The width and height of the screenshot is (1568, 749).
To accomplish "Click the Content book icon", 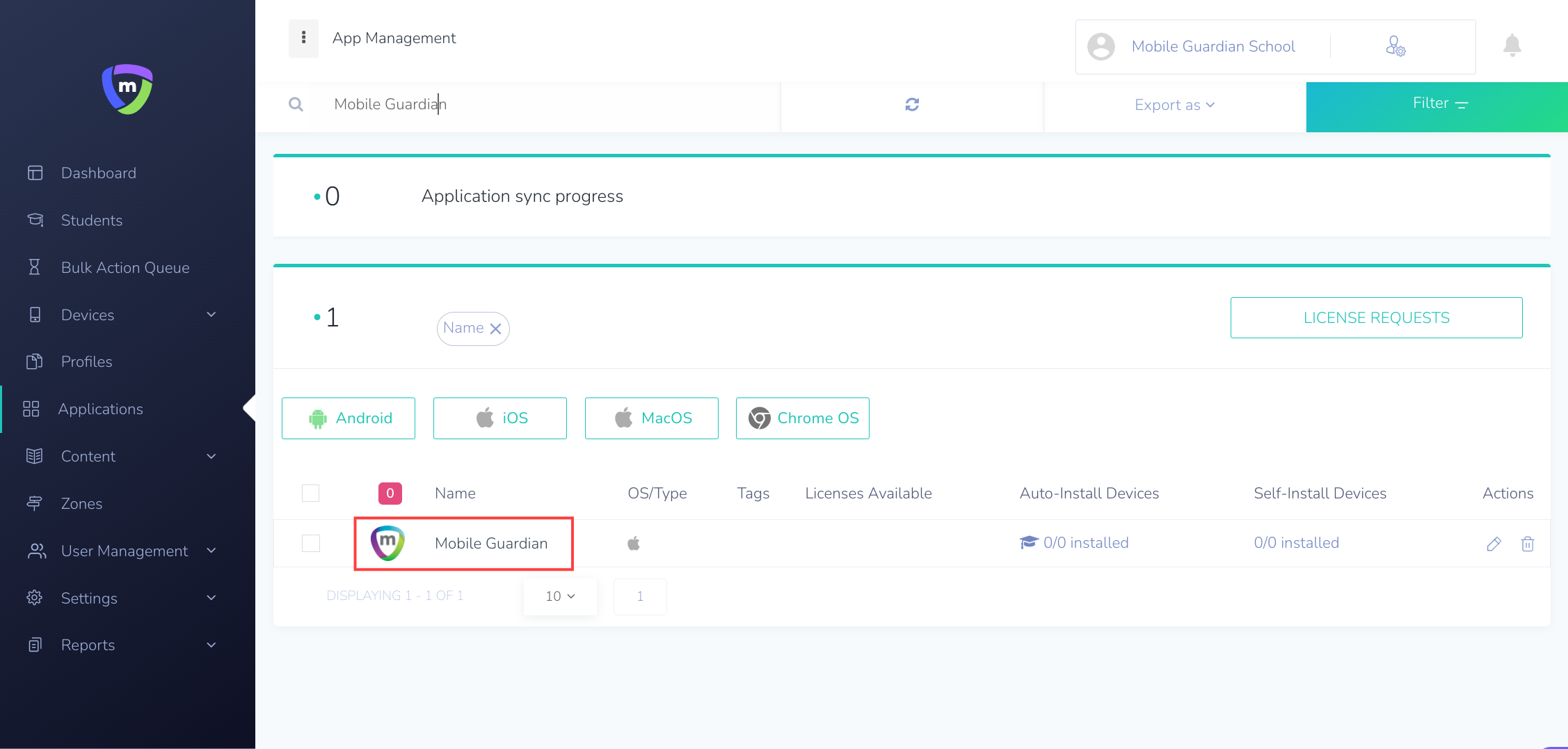I will [x=35, y=456].
